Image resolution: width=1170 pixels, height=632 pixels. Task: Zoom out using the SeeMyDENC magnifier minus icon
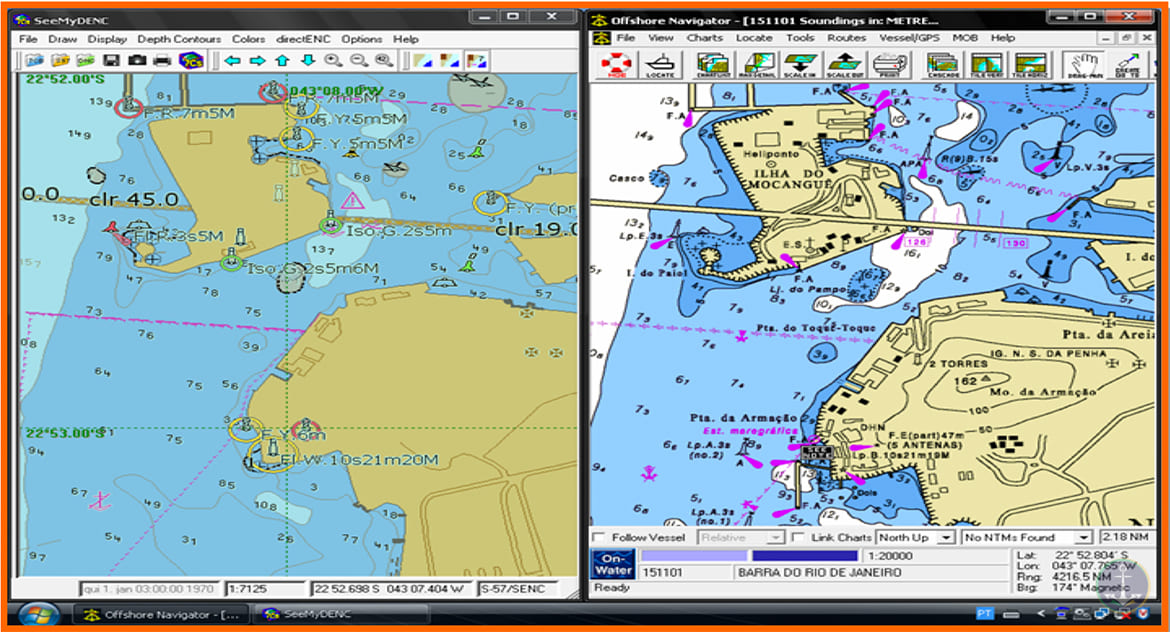click(x=359, y=60)
